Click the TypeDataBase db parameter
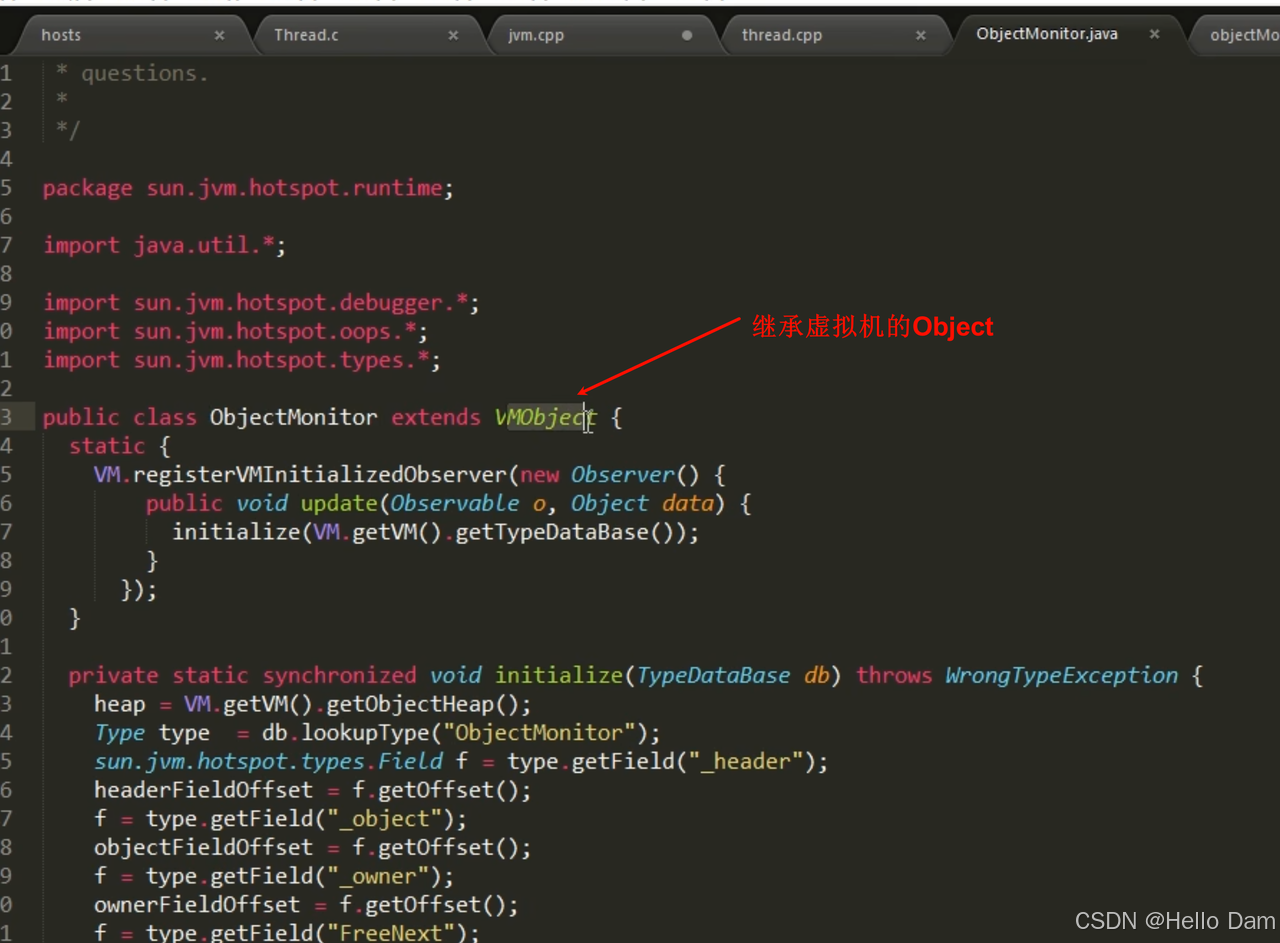 click(733, 676)
